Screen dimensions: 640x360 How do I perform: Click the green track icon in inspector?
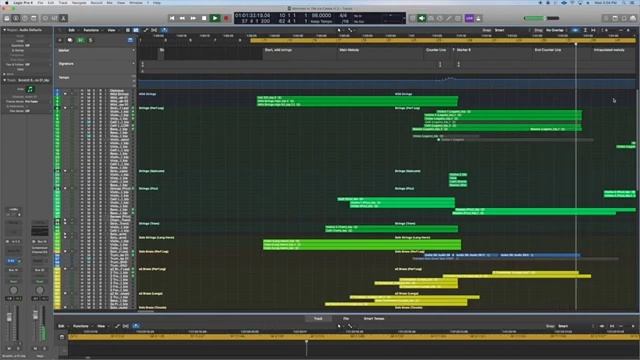30,89
